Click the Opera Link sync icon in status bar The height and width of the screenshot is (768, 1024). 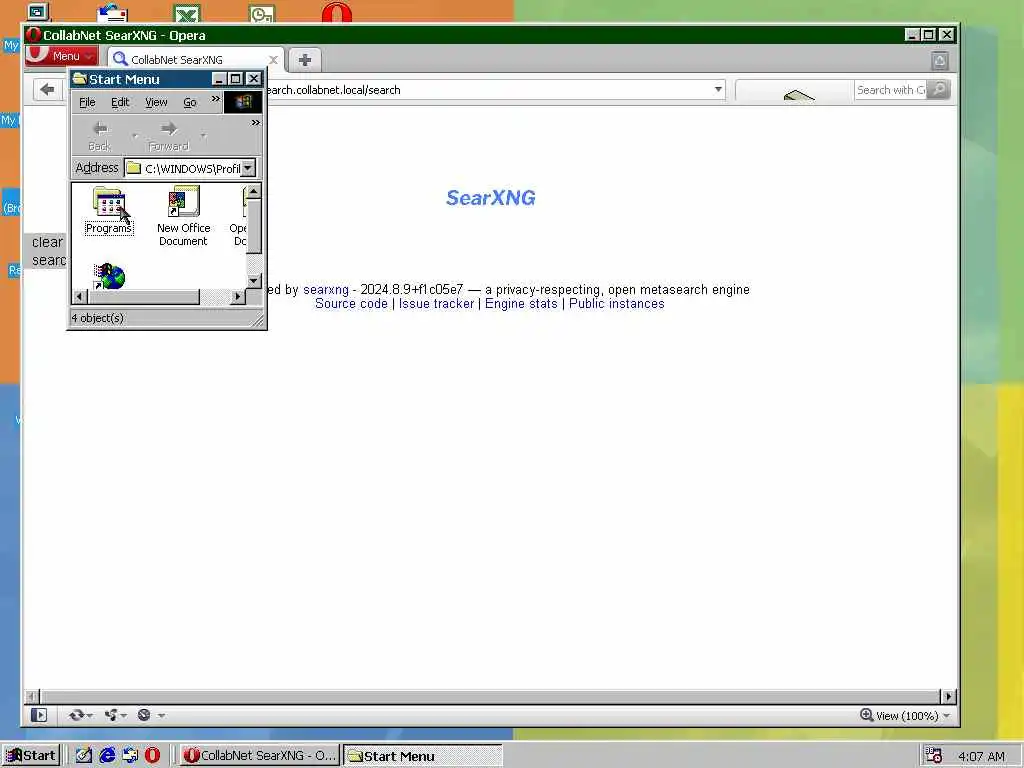tap(76, 715)
